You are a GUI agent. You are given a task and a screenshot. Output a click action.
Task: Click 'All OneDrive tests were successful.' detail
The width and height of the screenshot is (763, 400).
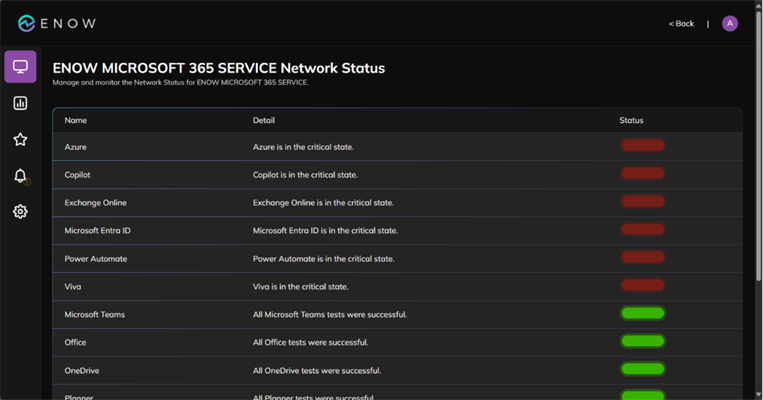tap(317, 370)
